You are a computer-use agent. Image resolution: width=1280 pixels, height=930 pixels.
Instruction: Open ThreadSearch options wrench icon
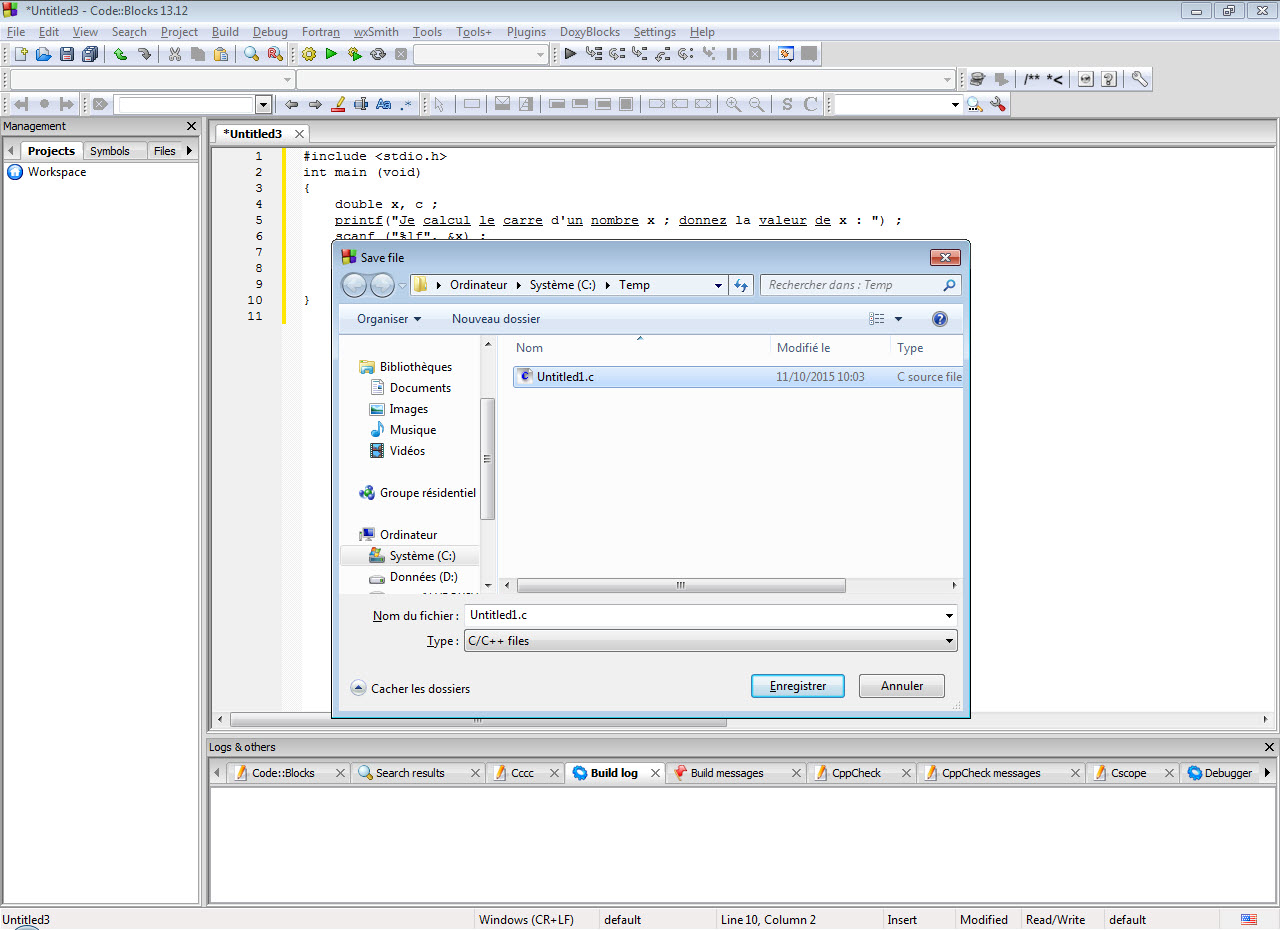997,104
